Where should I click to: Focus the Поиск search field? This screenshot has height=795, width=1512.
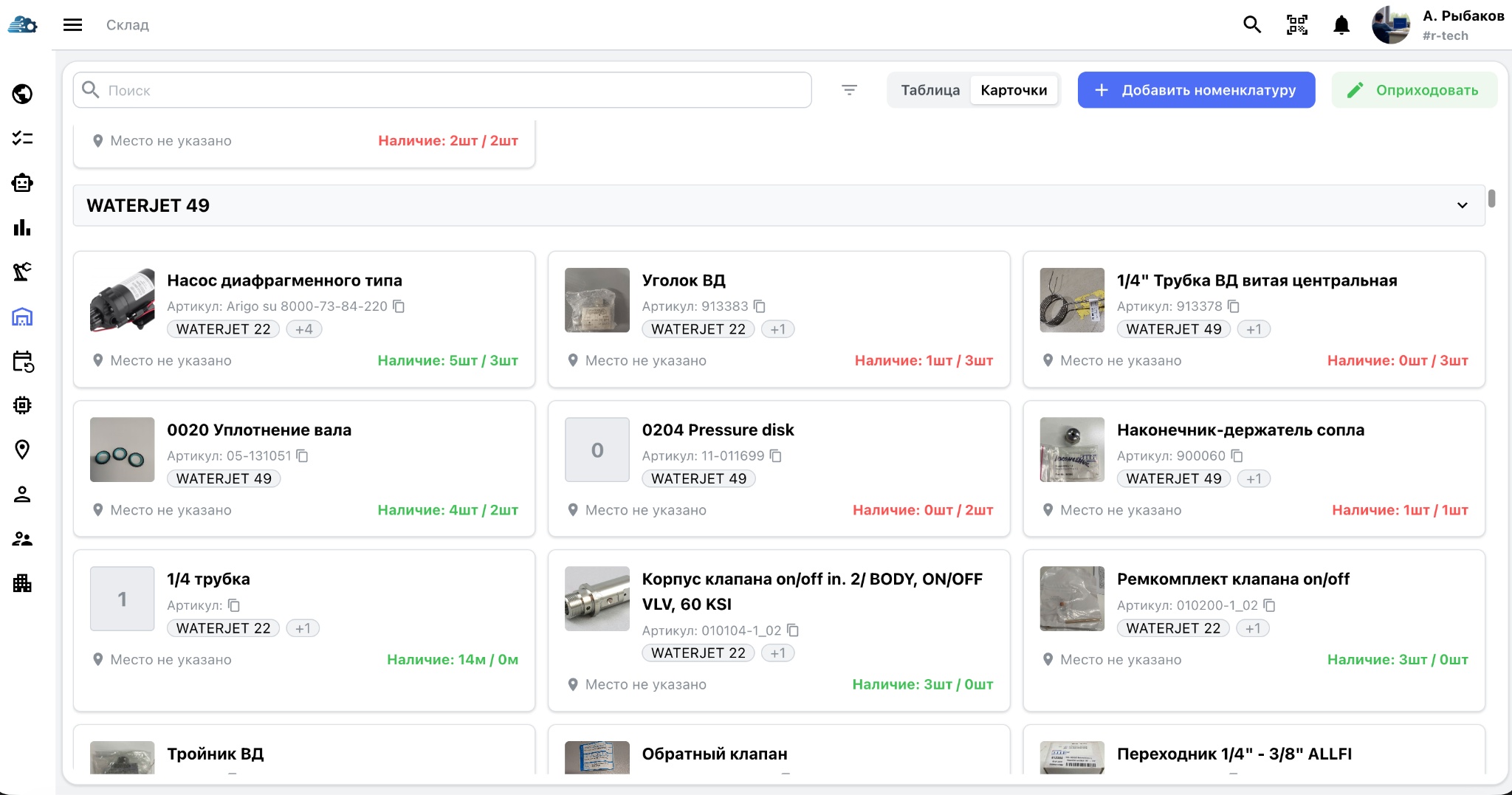[442, 90]
